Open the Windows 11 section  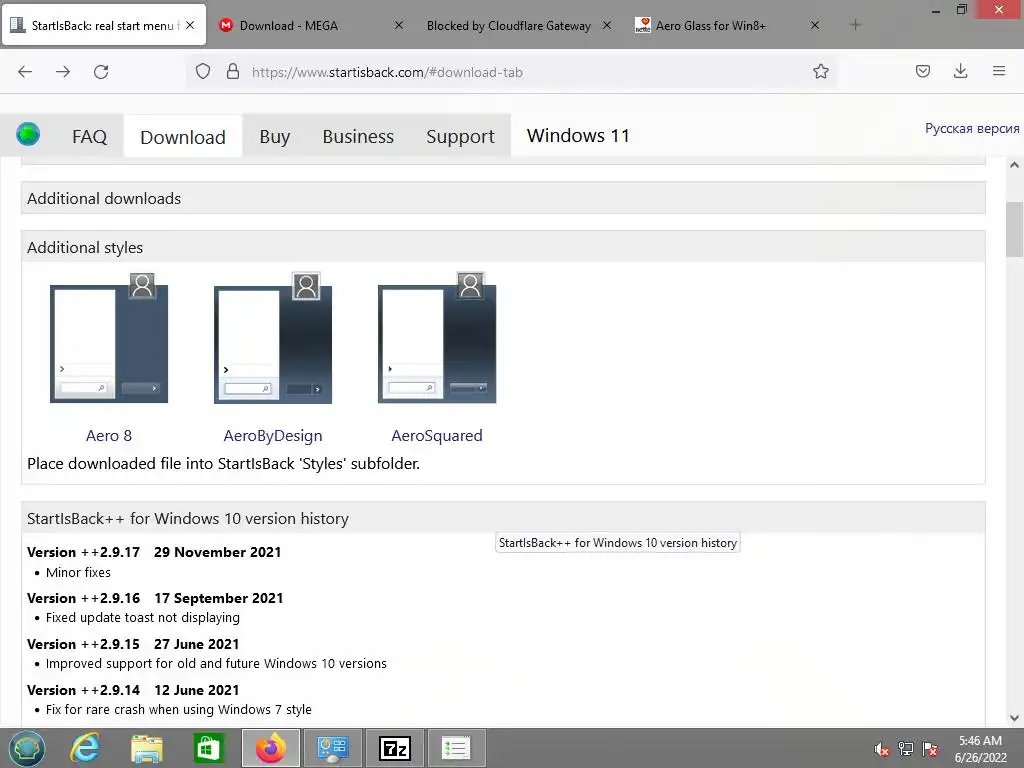[578, 136]
